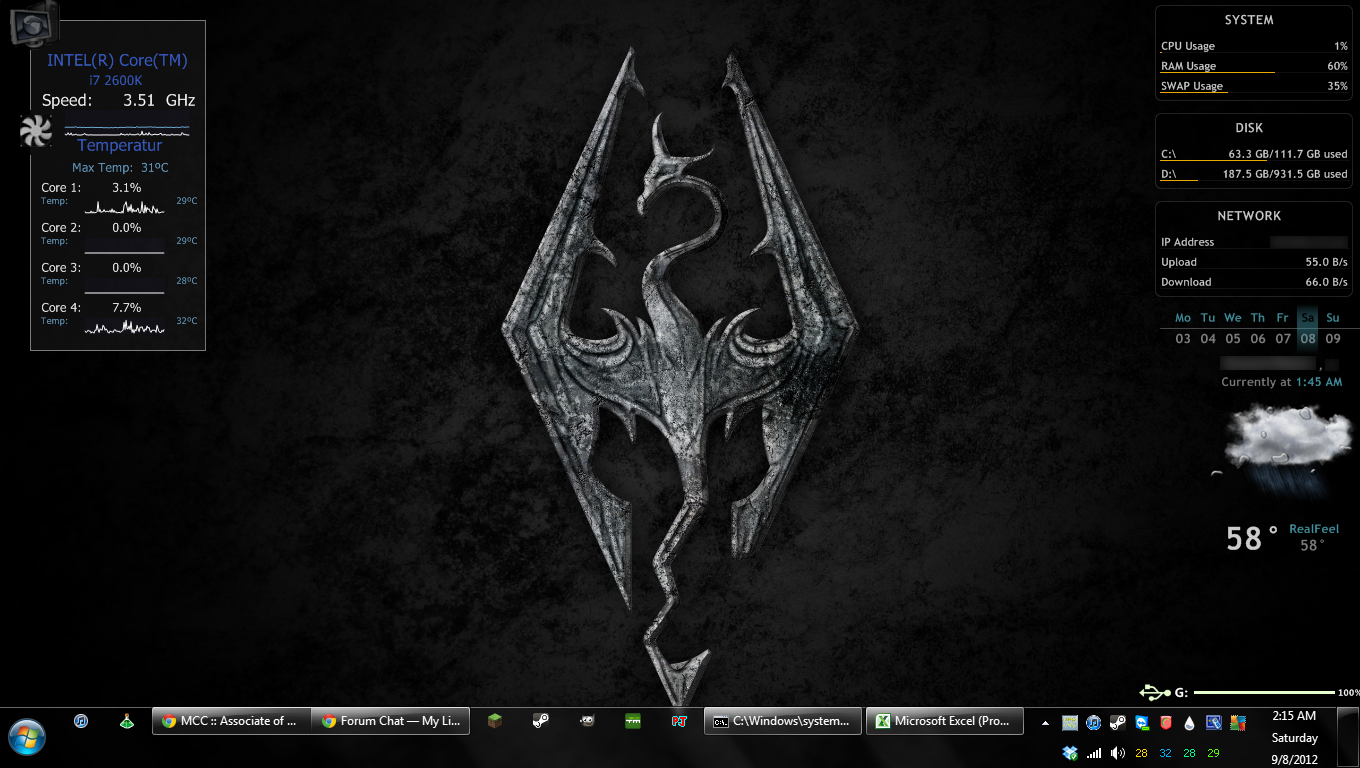
Task: Open the Windows Start menu
Action: pos(28,736)
